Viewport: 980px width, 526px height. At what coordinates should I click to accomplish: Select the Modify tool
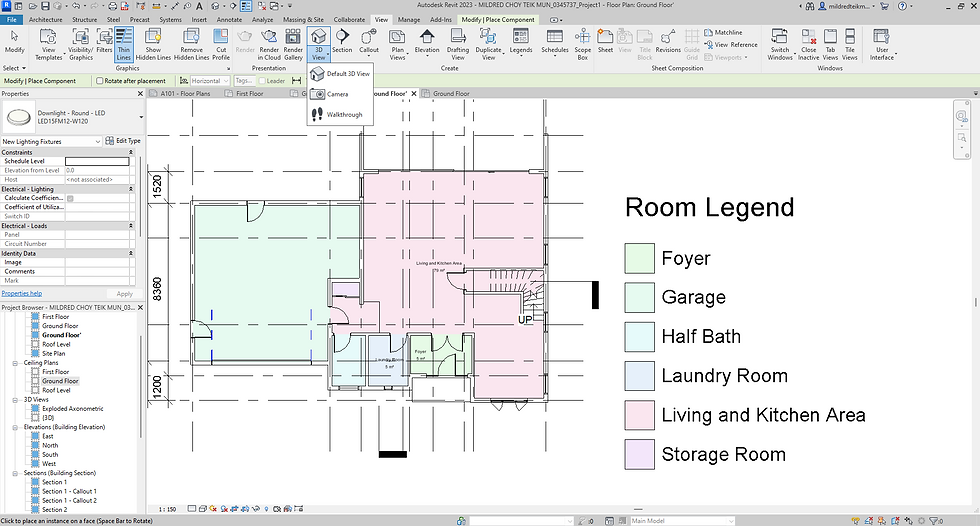point(14,42)
